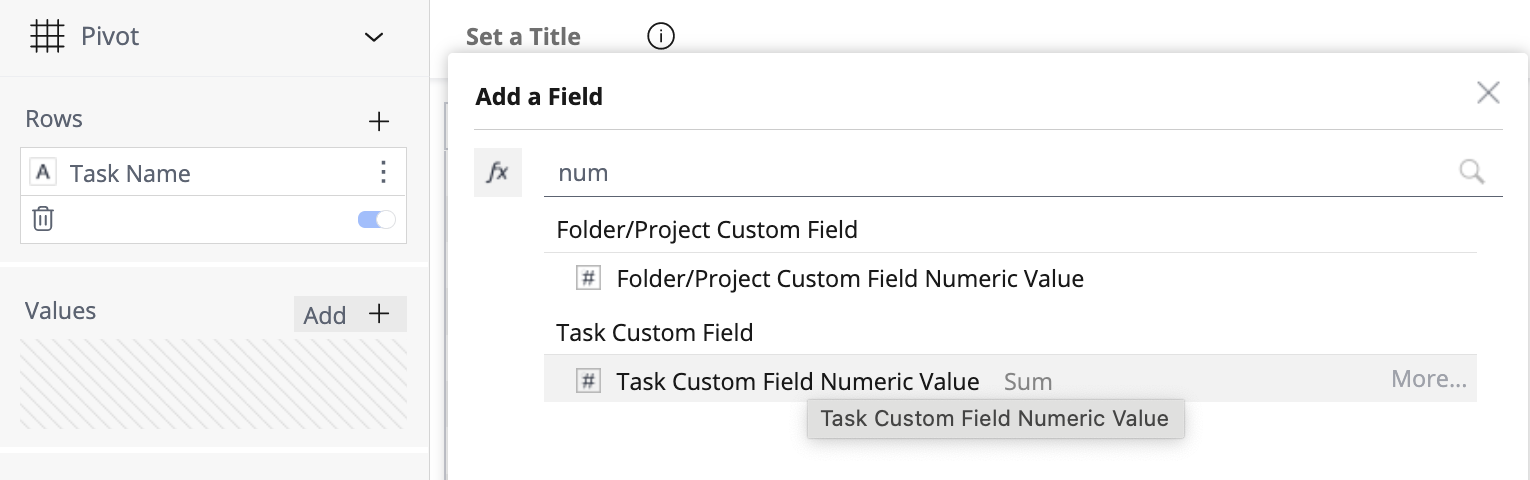Image resolution: width=1530 pixels, height=480 pixels.
Task: Open widget info icon next to title
Action: 661,37
